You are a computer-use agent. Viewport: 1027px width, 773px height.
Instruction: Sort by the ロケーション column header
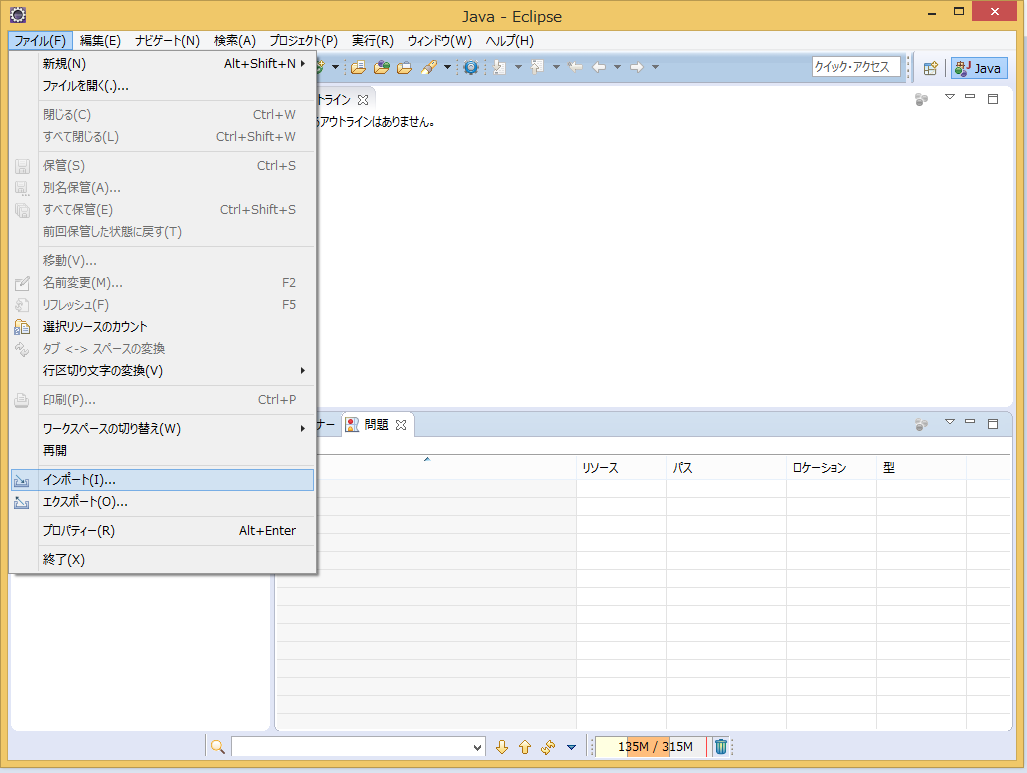click(x=831, y=468)
